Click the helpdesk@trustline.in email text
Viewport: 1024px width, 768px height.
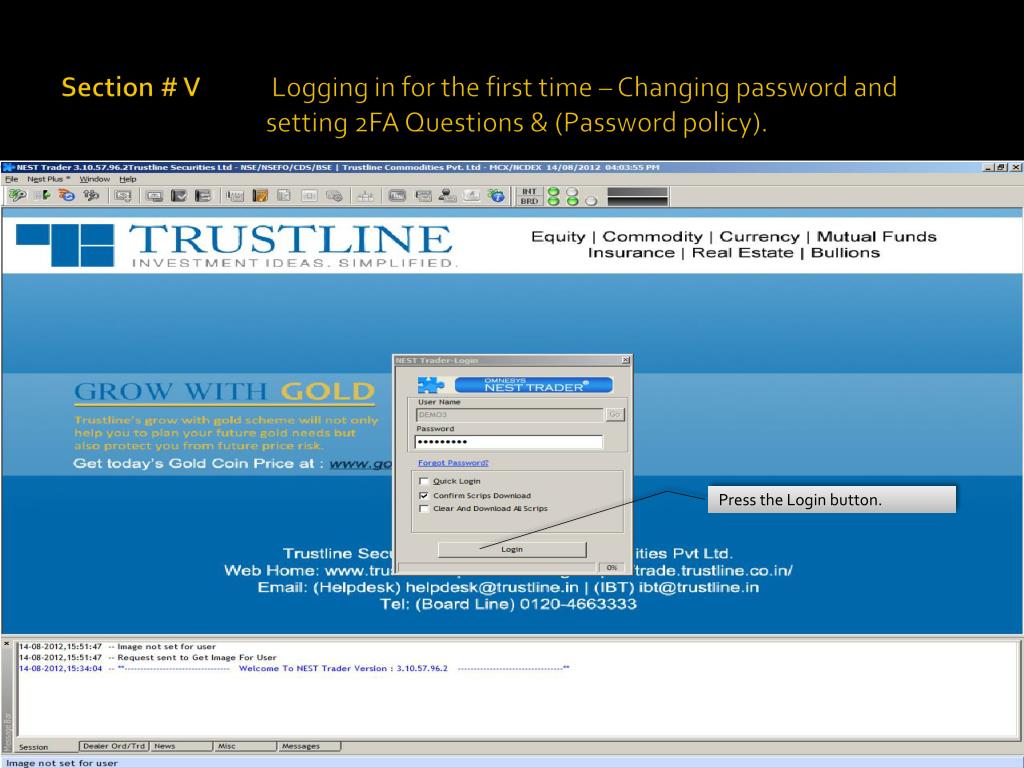tap(492, 587)
